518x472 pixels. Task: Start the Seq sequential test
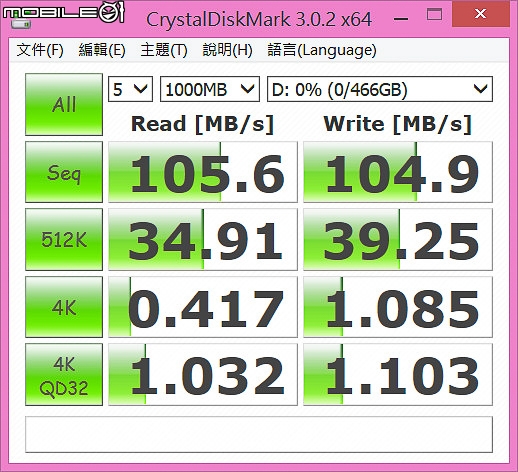click(x=64, y=172)
